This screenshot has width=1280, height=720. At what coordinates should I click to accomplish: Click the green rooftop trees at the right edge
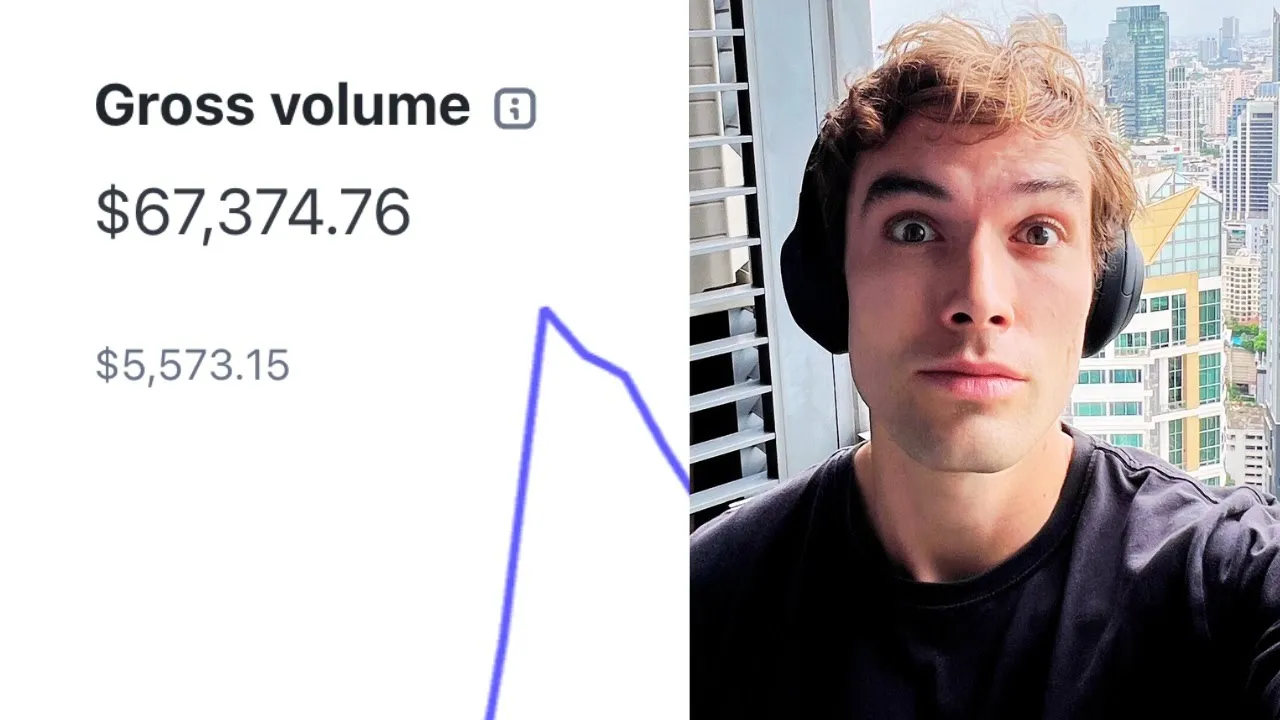coord(1252,335)
